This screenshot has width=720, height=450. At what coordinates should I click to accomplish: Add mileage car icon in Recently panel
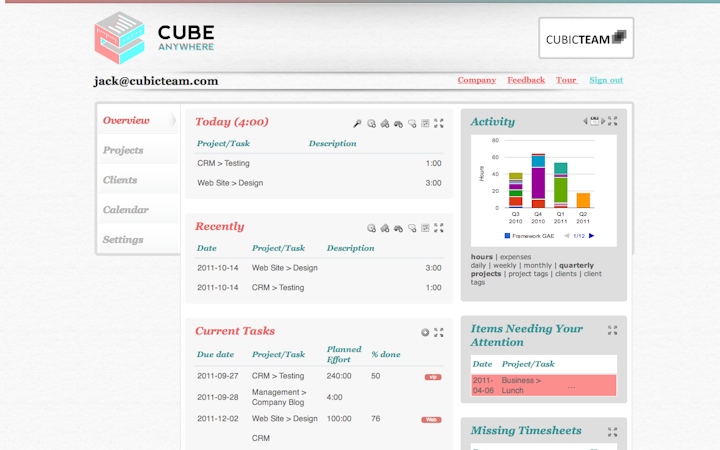(398, 228)
